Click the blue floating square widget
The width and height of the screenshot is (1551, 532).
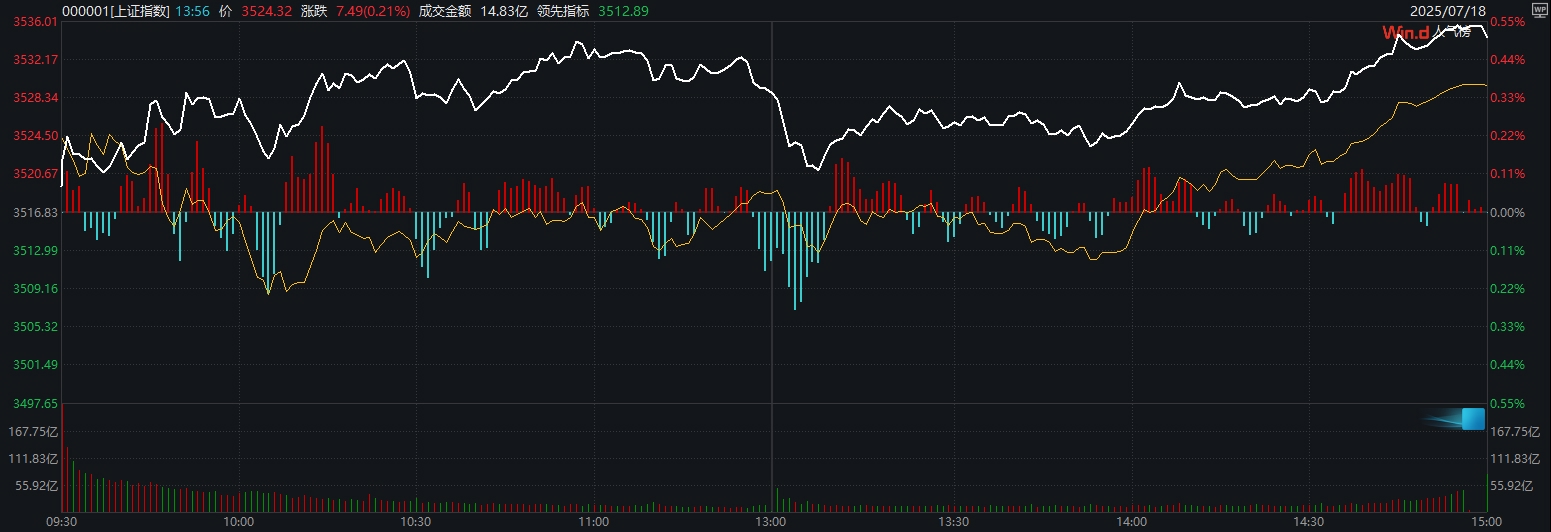pyautogui.click(x=1472, y=419)
